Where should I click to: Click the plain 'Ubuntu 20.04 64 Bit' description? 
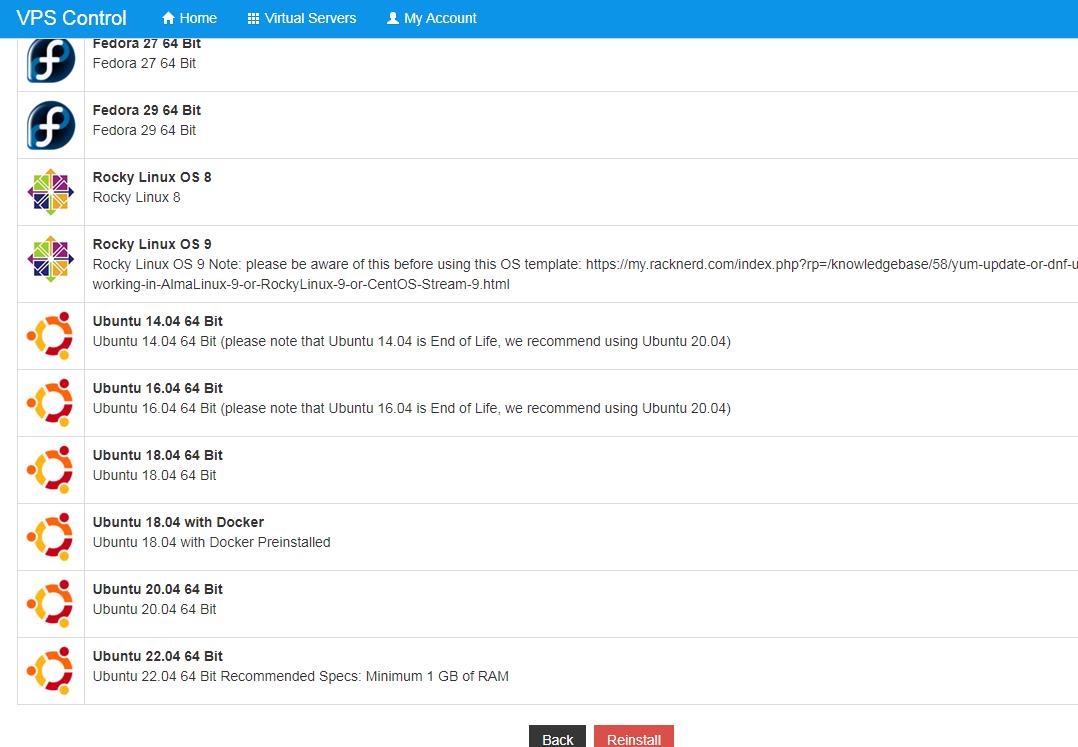pos(155,609)
